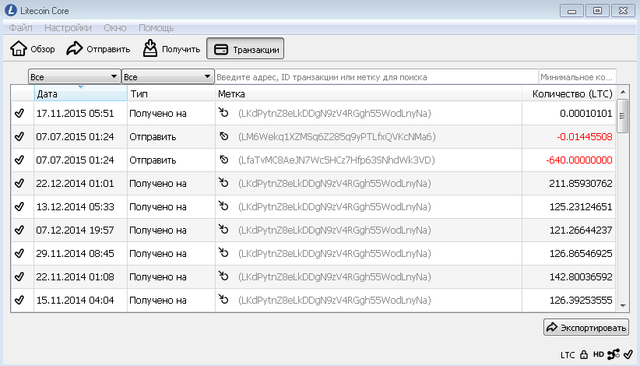The image size is (640, 366).
Task: Select amount 126.86546925 cell
Action: pos(569,253)
